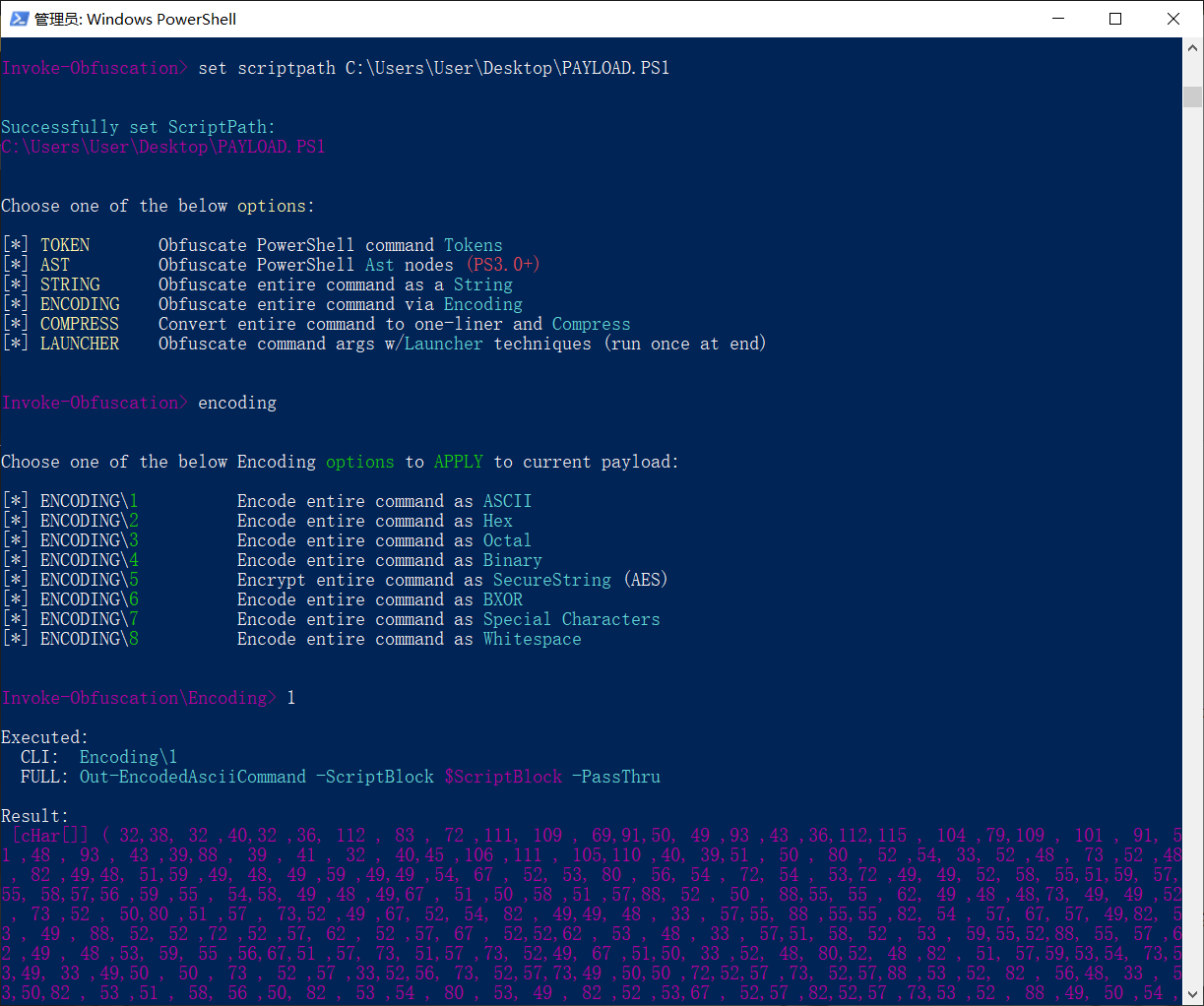Select the ENCODING\6 entry
Image resolution: width=1204 pixels, height=1006 pixels.
pos(90,599)
